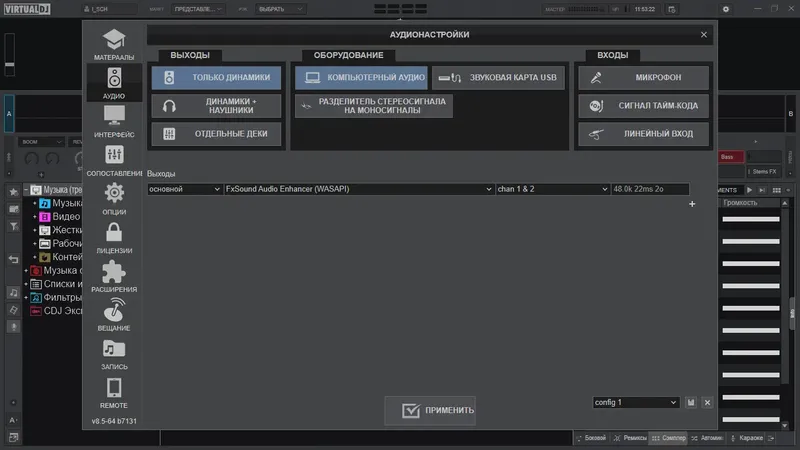Collapse the Музыка root tree node
800x450 pixels.
26,190
